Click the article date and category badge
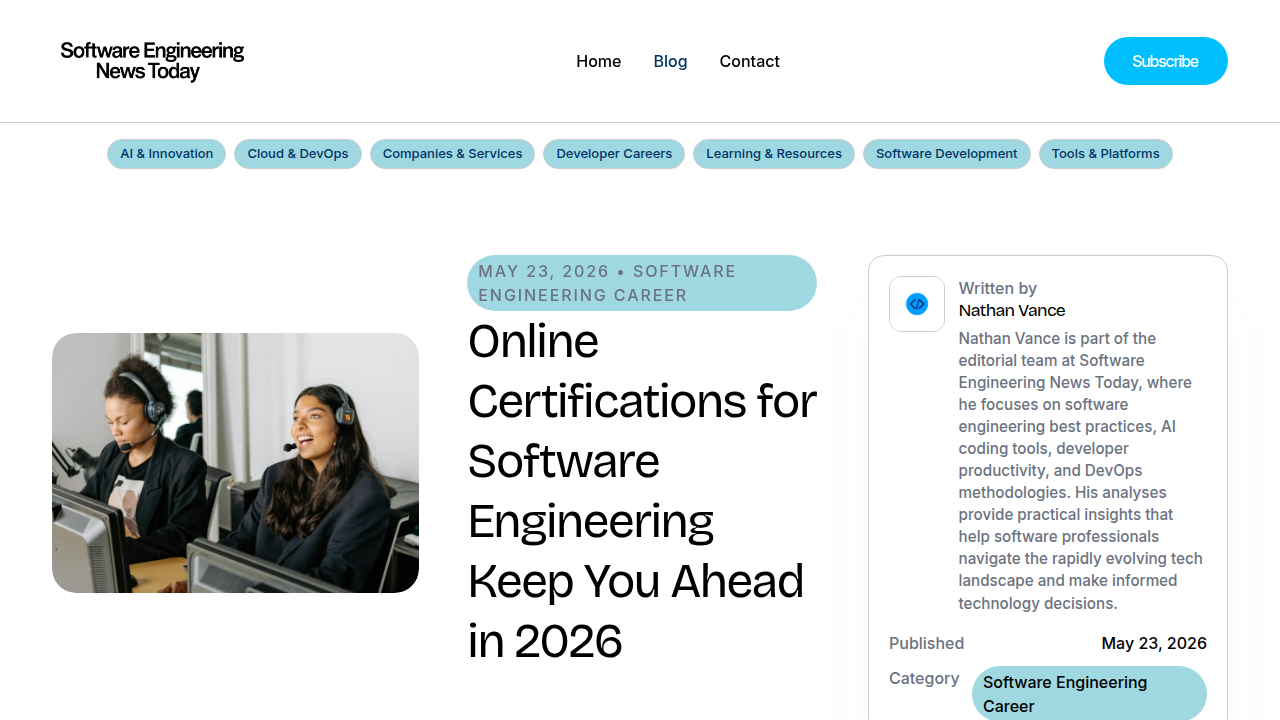This screenshot has width=1280, height=720. pos(642,283)
